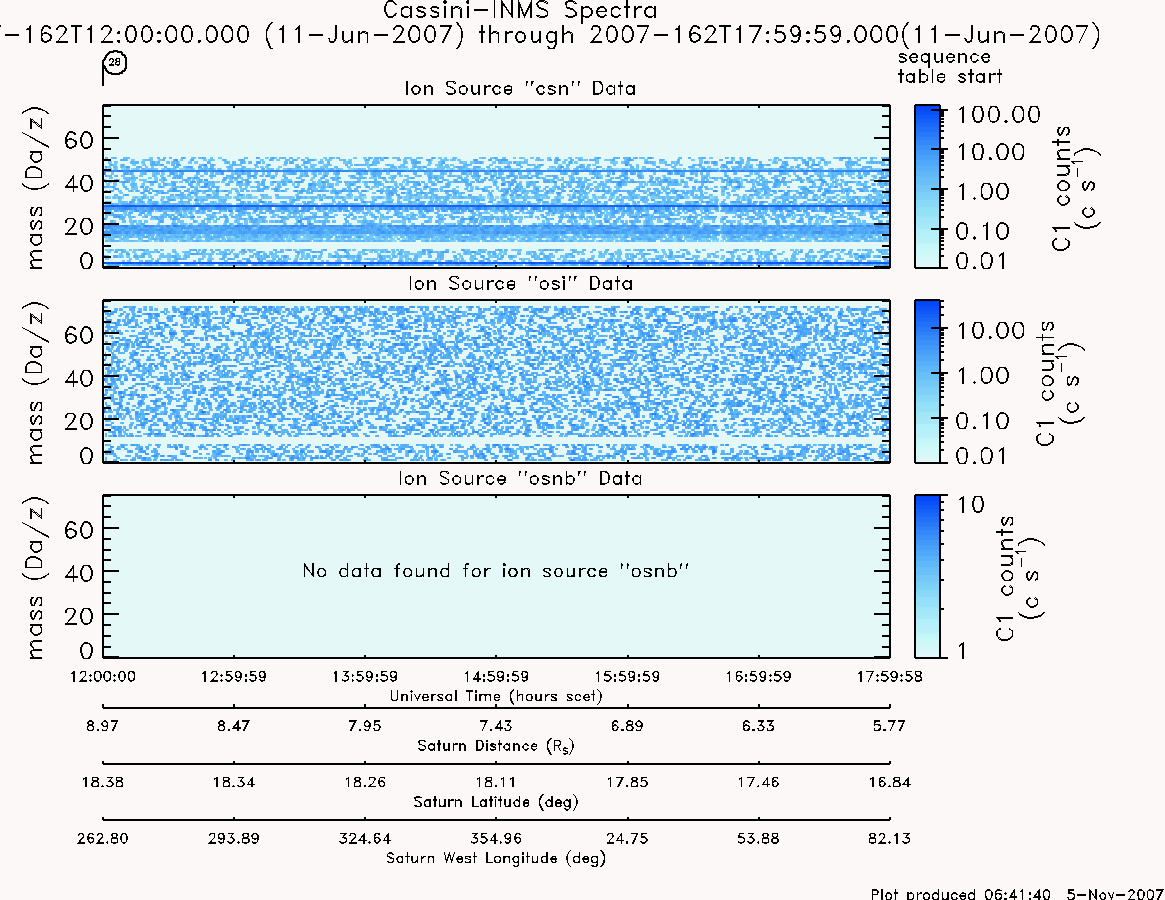Image resolution: width=1165 pixels, height=900 pixels.
Task: Click the 14:59:59 time tick label
Action: tap(496, 676)
